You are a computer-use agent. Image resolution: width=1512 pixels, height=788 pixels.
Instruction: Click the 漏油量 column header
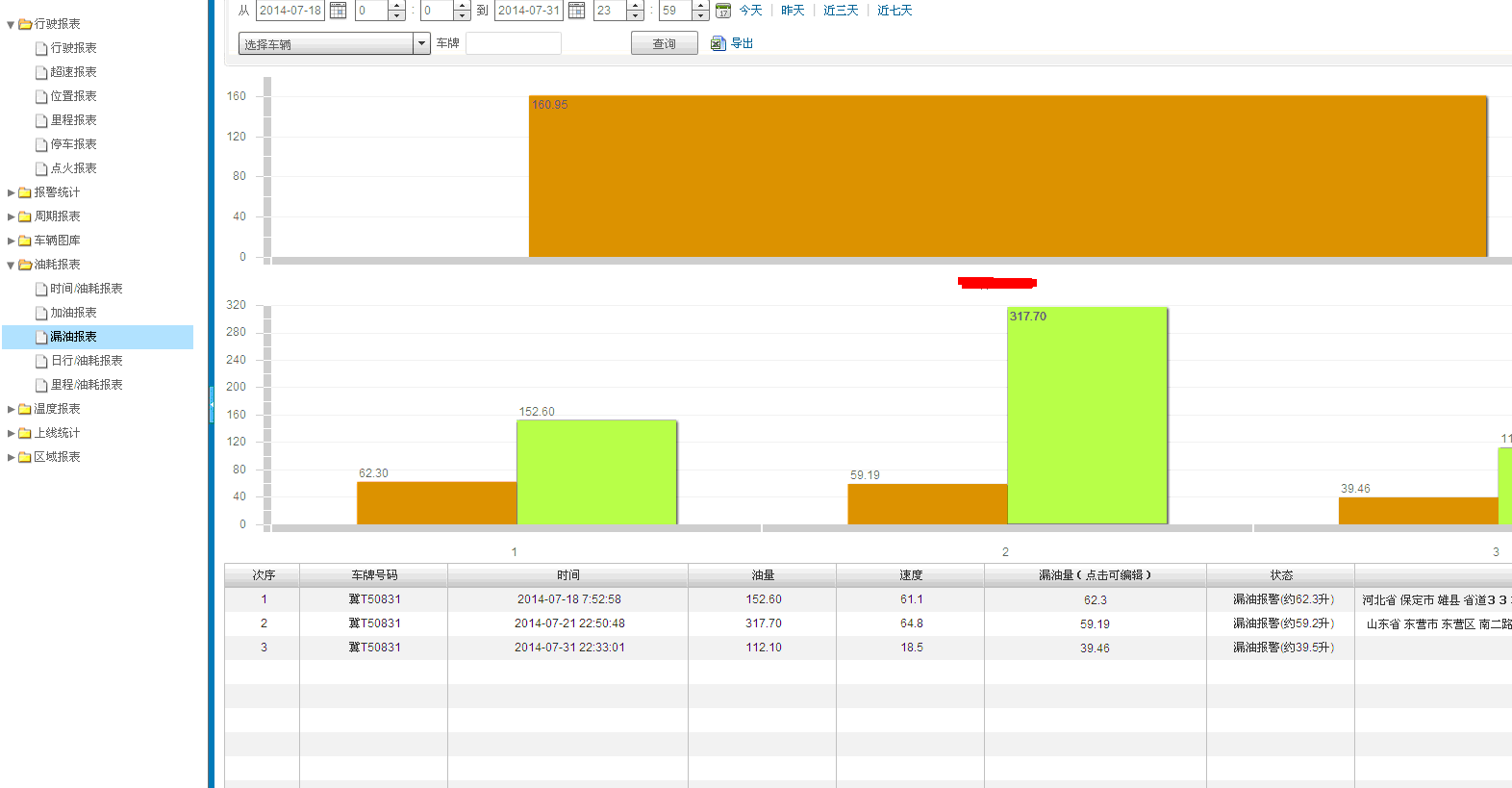click(x=1095, y=575)
